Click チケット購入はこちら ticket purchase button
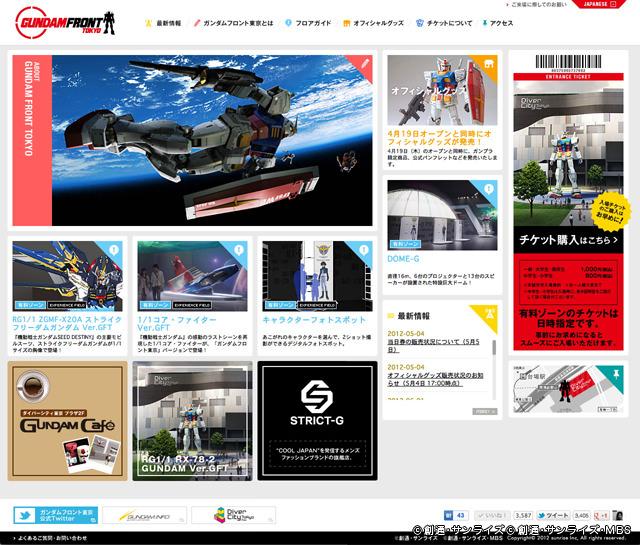The height and width of the screenshot is (545, 640). tap(566, 240)
